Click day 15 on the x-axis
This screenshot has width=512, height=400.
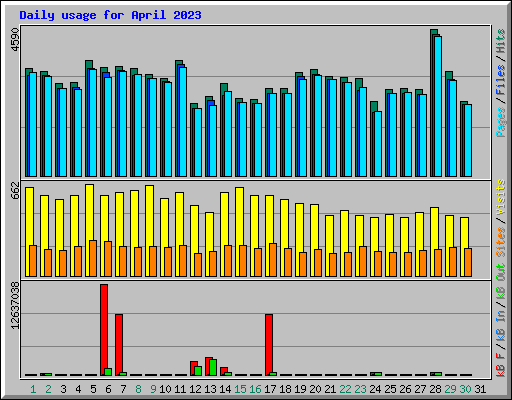[240, 389]
